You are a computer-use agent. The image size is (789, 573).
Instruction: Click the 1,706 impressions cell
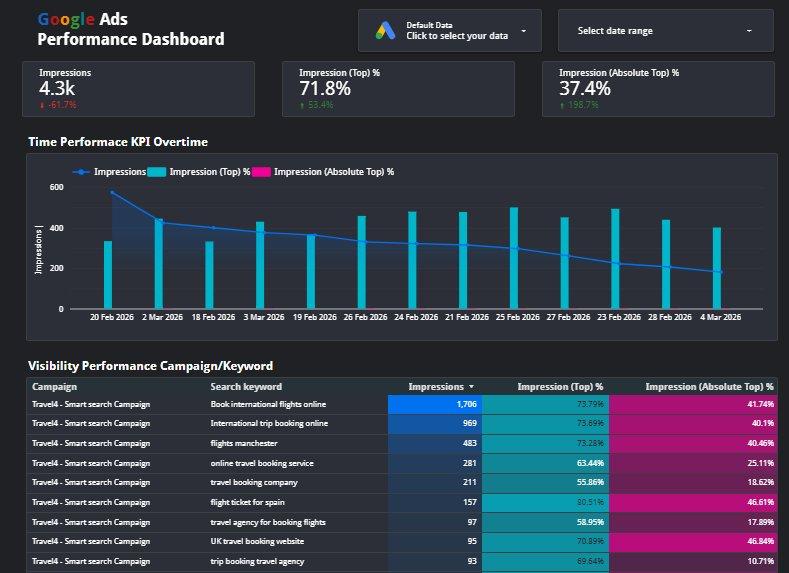pos(435,404)
